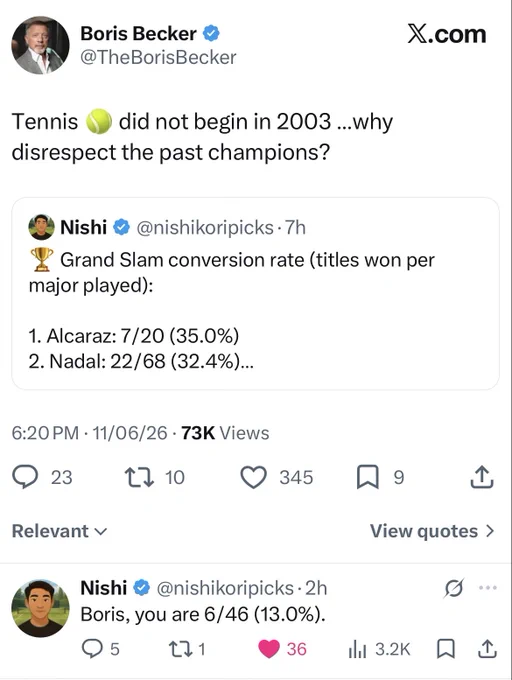The width and height of the screenshot is (512, 680).
Task: Share Boris Becker's post via upload icon
Action: click(x=482, y=477)
